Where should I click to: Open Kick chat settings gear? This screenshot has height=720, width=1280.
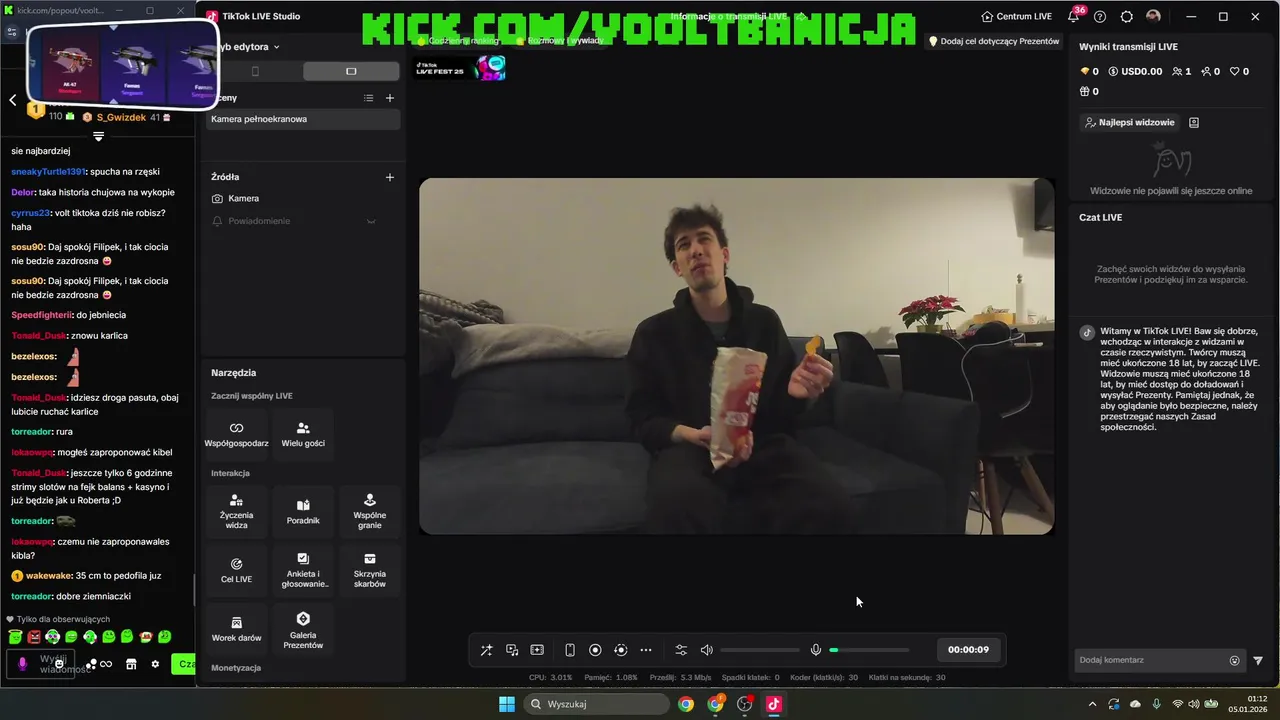155,664
